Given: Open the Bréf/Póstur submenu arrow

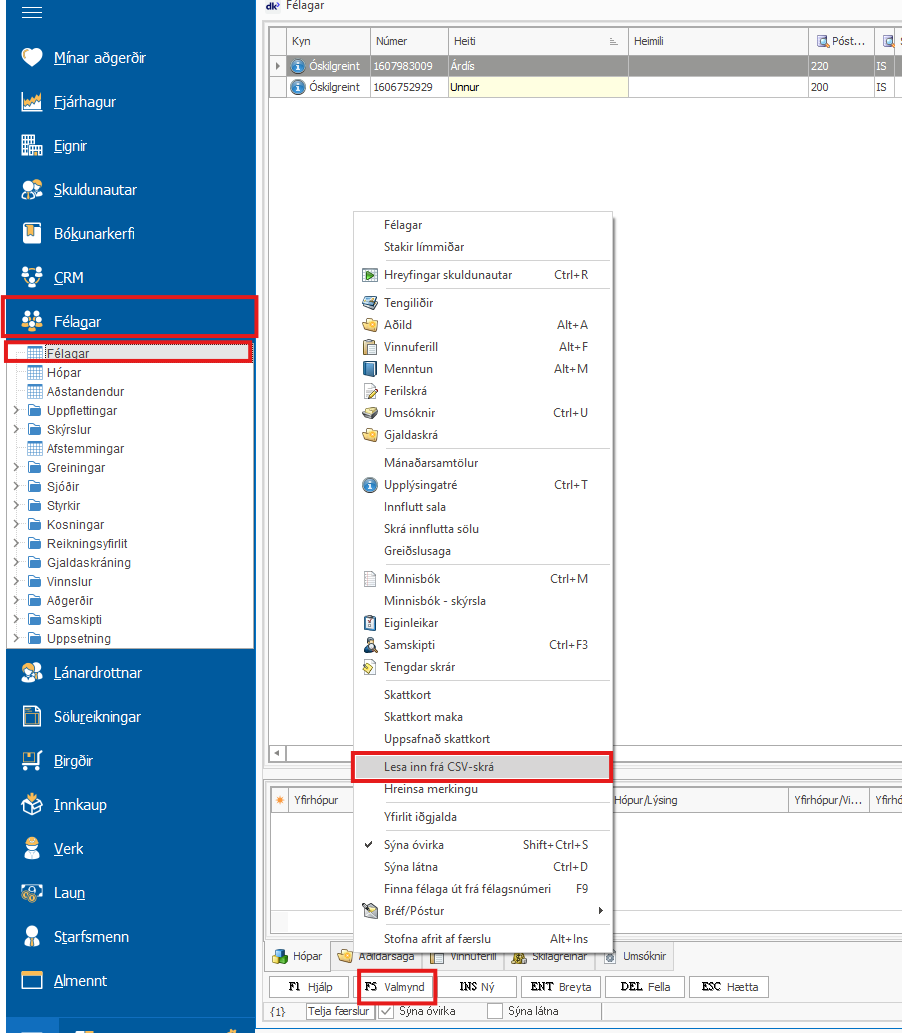Looking at the screenshot, I should [x=600, y=911].
